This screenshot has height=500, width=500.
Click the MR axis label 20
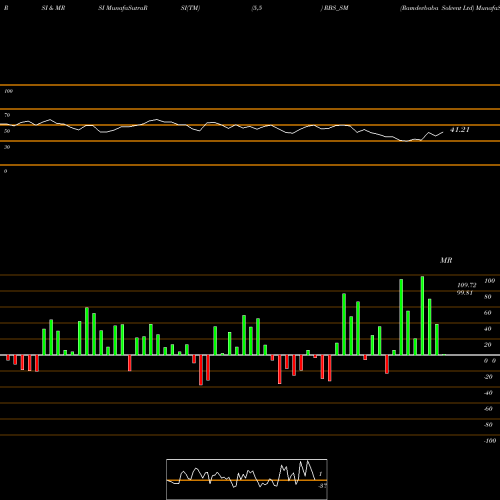488,345
